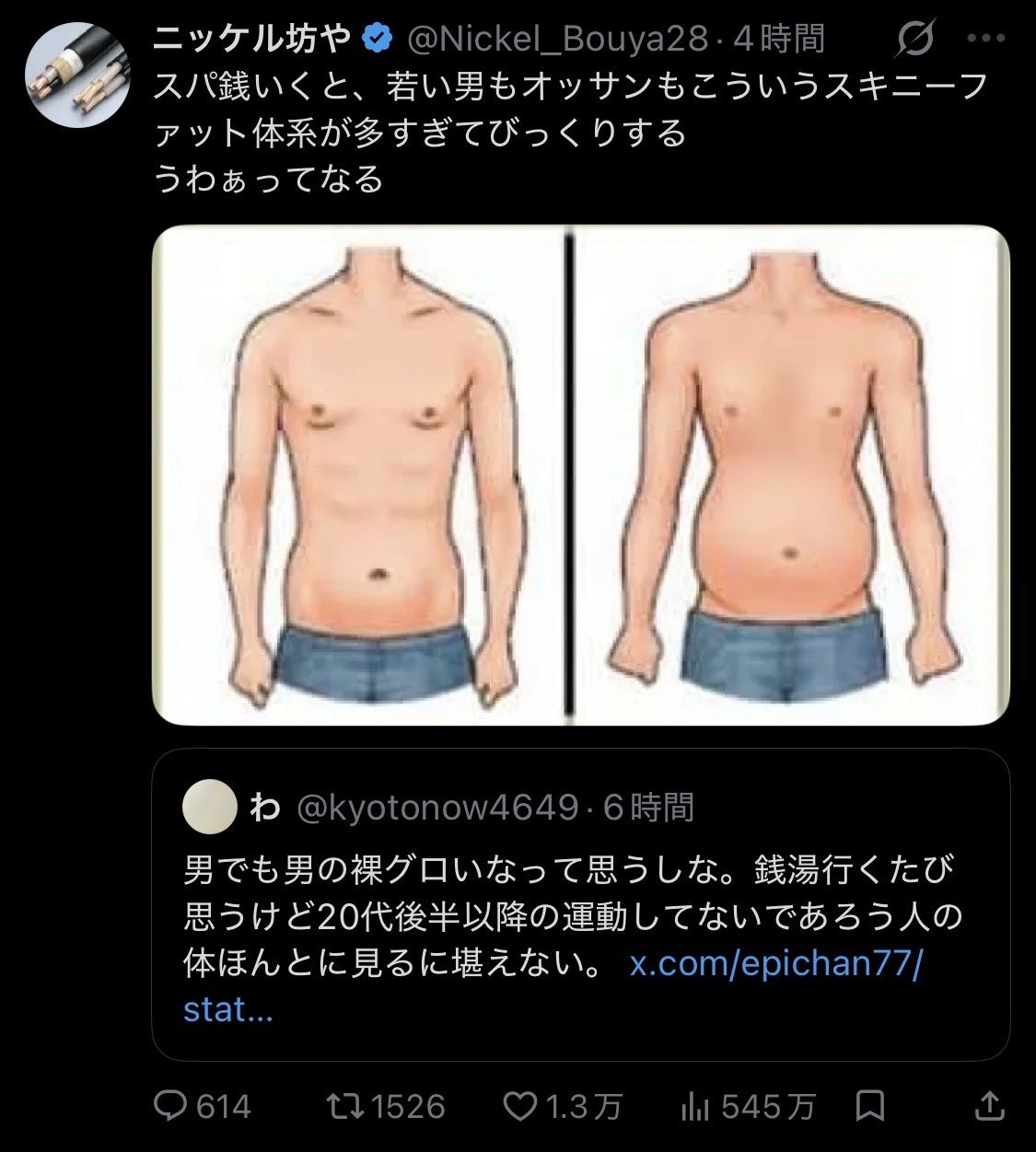This screenshot has height=1152, width=1036.
Task: Open the quoted user's round avatar
Action: click(210, 806)
